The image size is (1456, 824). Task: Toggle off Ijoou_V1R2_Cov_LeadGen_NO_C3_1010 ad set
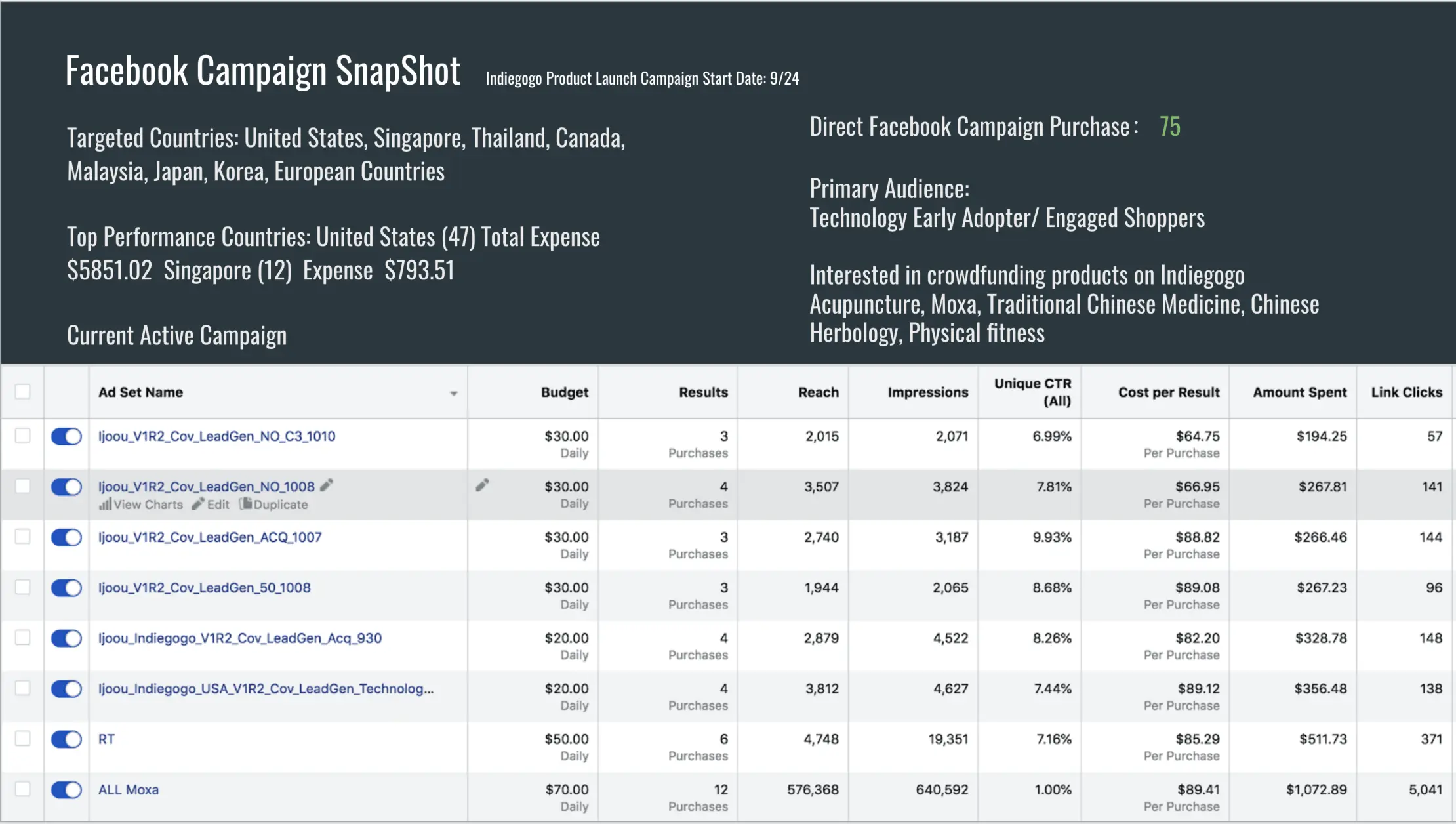[x=66, y=436]
